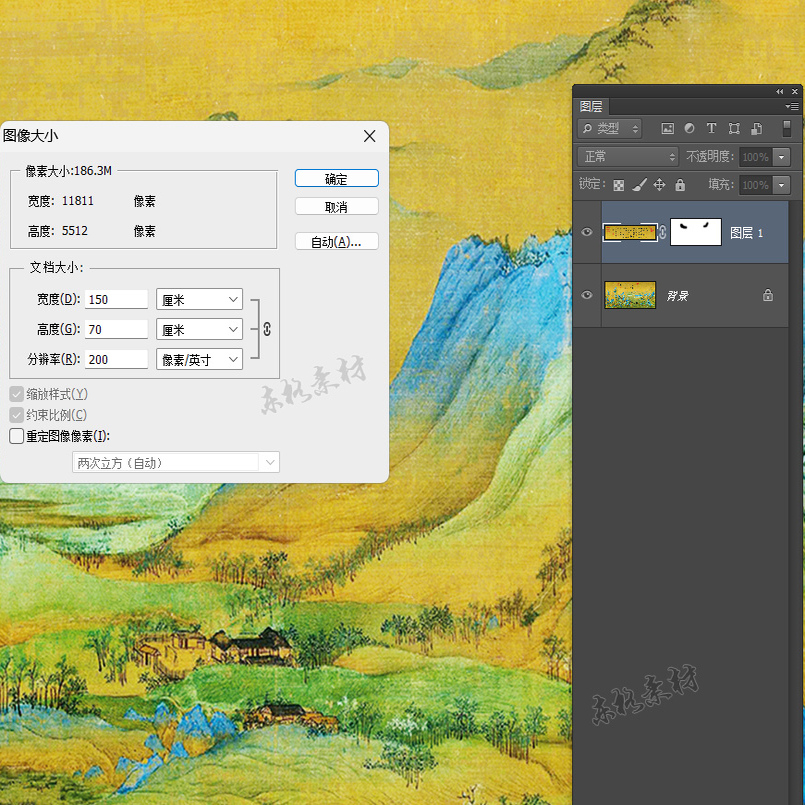
Task: Filter layers by adjustment layer icon
Action: [x=689, y=128]
